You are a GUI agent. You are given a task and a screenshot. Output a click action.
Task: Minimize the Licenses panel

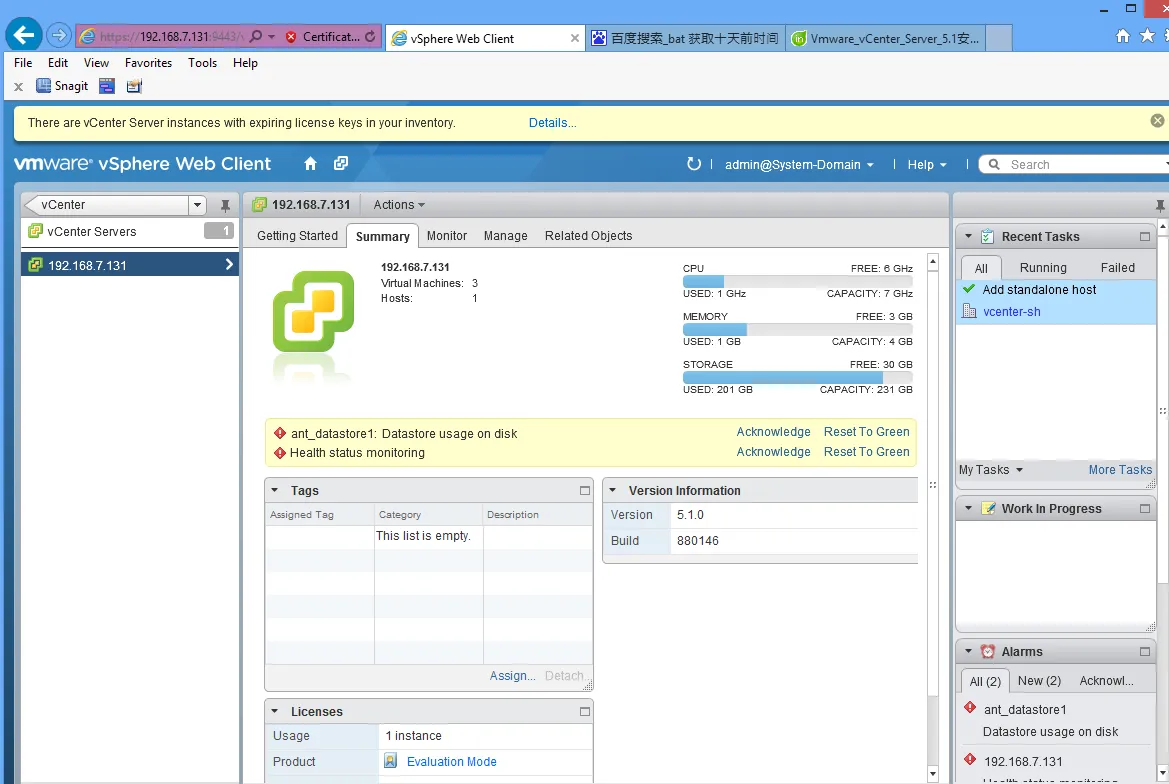584,712
